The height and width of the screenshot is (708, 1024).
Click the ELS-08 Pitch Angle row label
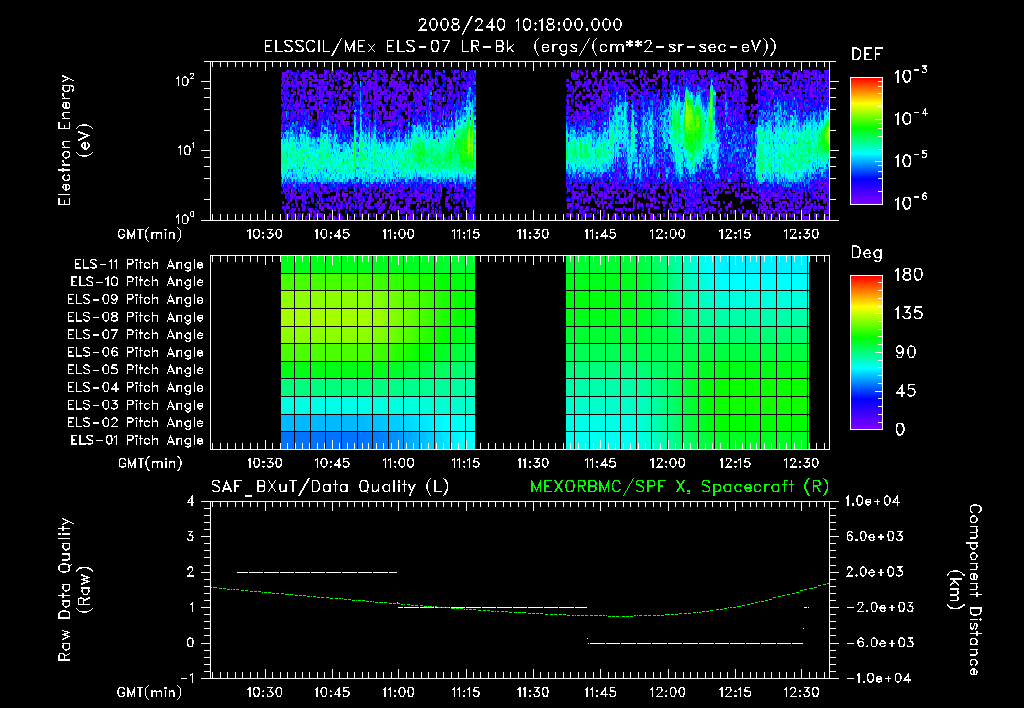[135, 317]
